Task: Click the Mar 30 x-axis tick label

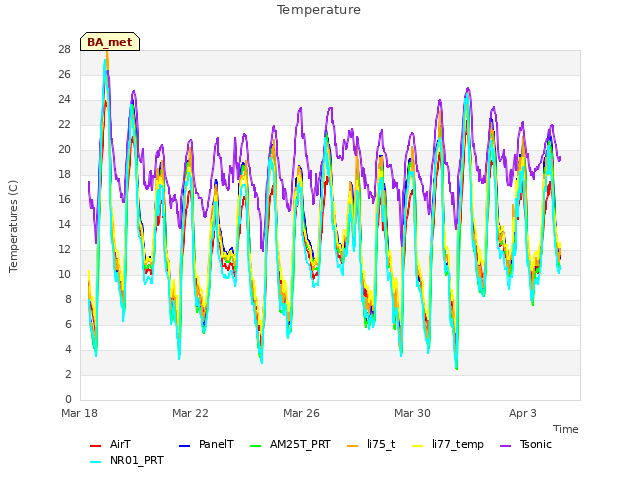Action: (412, 413)
